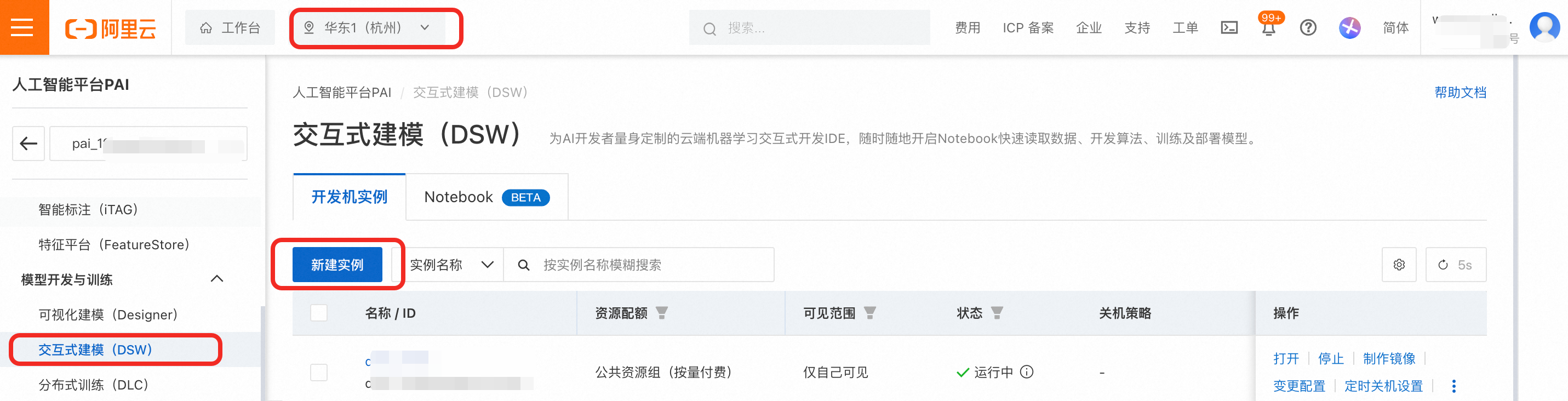Click the 新建实例 button
The width and height of the screenshot is (1568, 401).
337,265
